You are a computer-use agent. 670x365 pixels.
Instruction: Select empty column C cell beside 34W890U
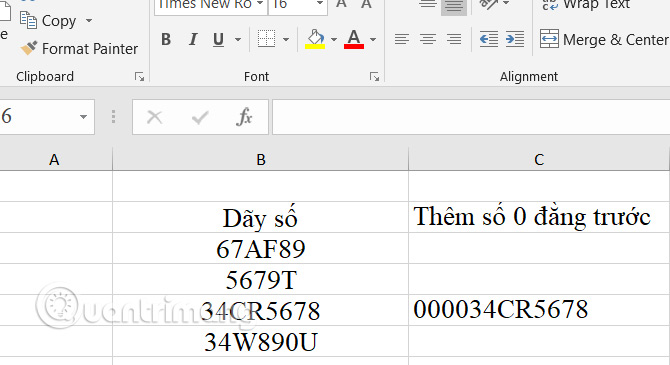pyautogui.click(x=539, y=341)
